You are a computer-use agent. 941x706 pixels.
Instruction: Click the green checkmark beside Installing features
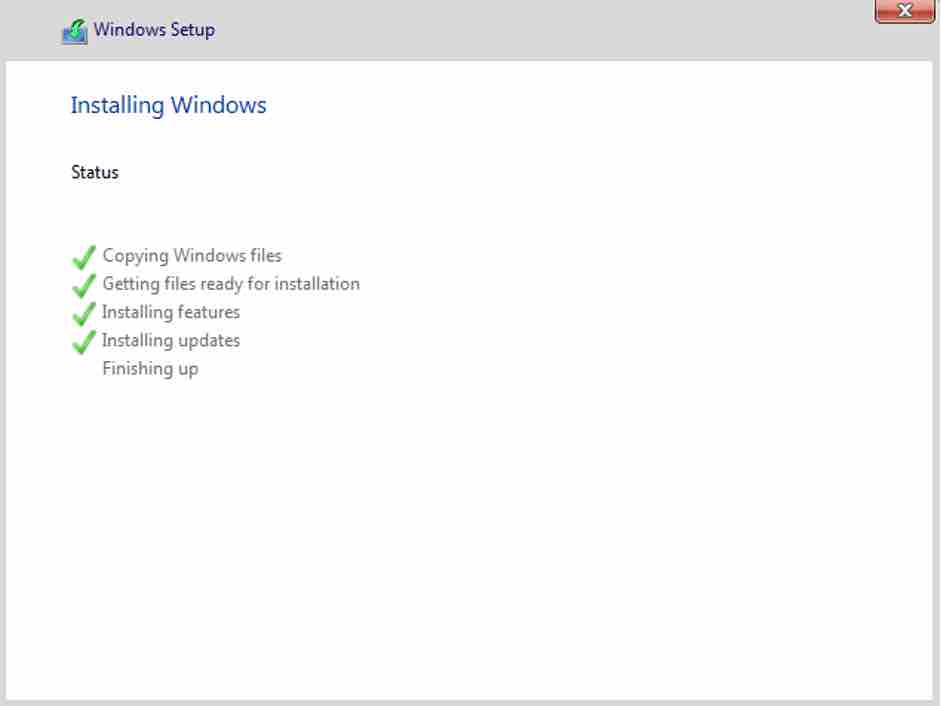tap(84, 313)
